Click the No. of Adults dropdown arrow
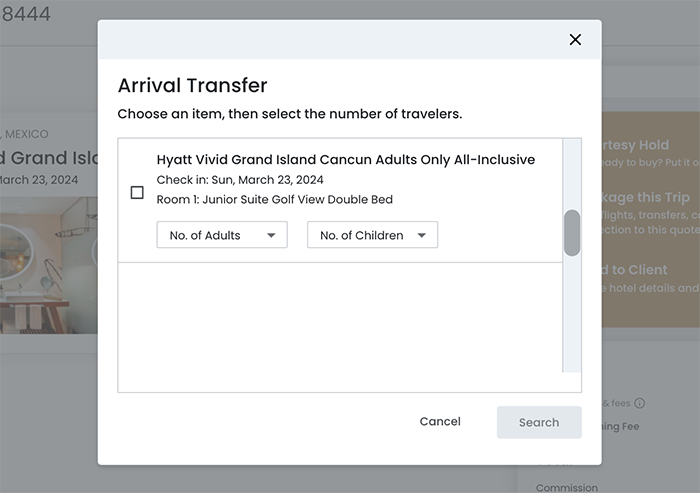700x493 pixels. pyautogui.click(x=271, y=236)
